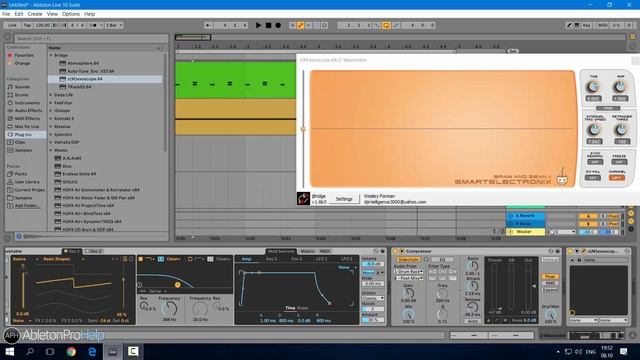Image resolution: width=640 pixels, height=360 pixels.
Task: Enable Draw Mode pencil icon
Action: (569, 25)
